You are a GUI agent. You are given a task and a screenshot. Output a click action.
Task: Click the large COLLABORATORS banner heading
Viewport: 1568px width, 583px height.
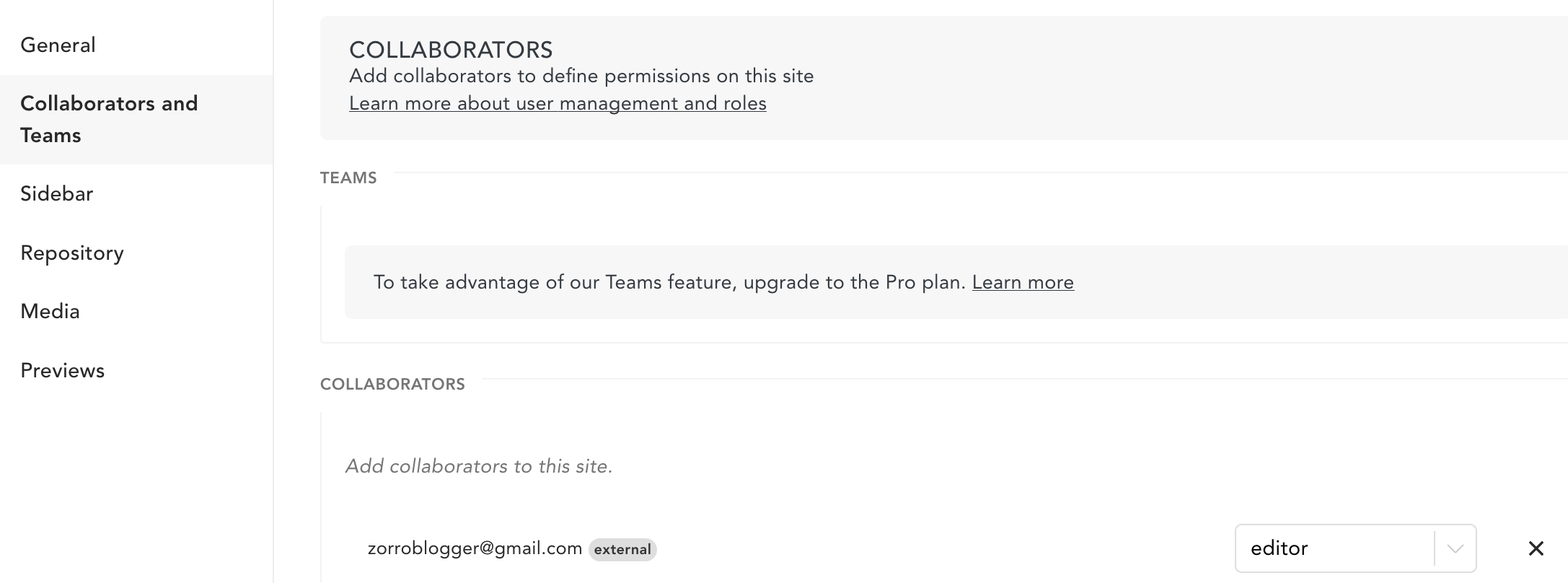point(451,50)
